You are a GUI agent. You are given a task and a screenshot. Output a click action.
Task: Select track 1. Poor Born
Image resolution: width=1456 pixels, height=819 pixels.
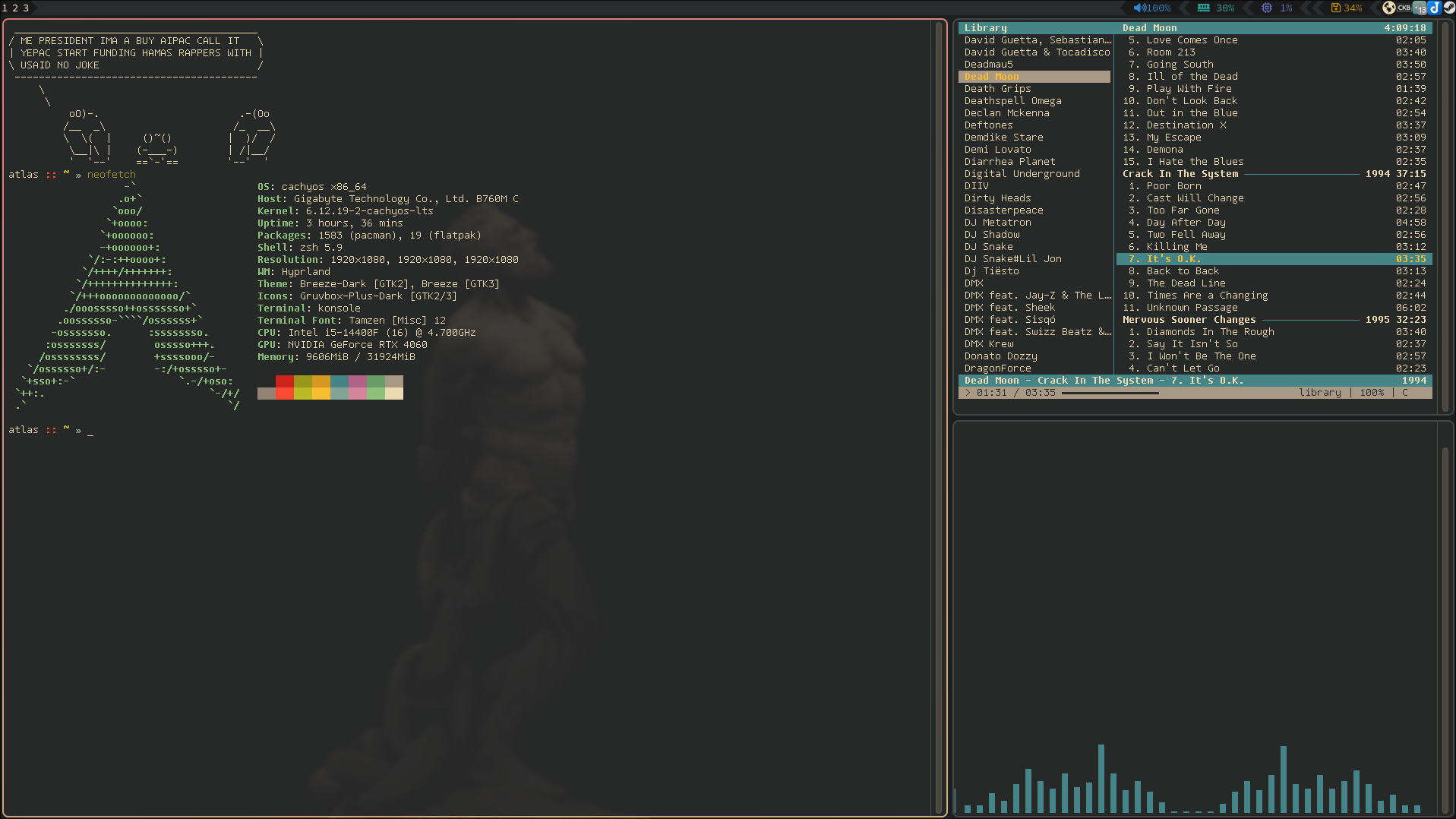(1274, 186)
